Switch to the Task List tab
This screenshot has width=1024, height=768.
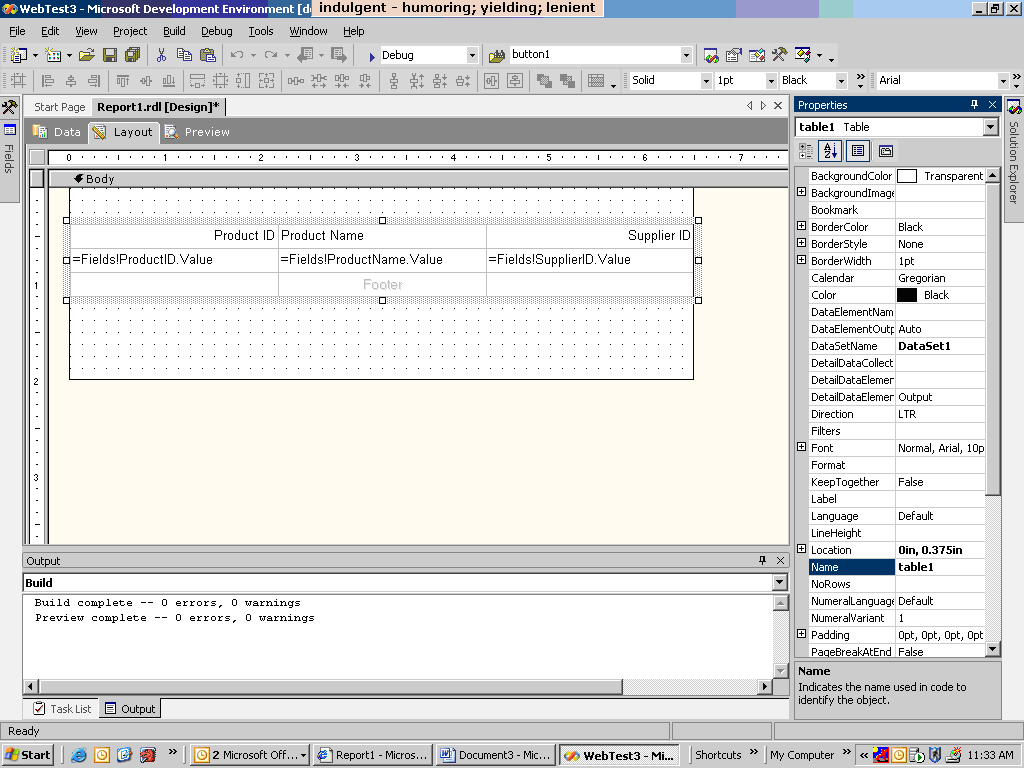pyautogui.click(x=62, y=709)
